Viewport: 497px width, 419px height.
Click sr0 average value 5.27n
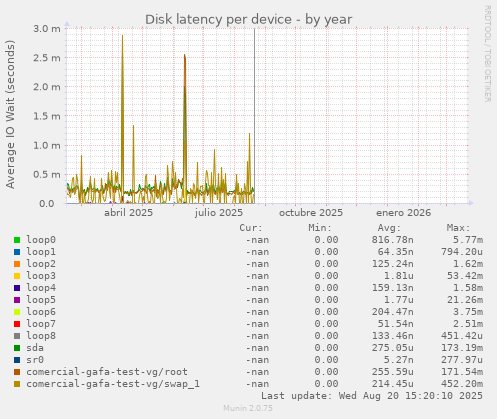click(x=399, y=360)
